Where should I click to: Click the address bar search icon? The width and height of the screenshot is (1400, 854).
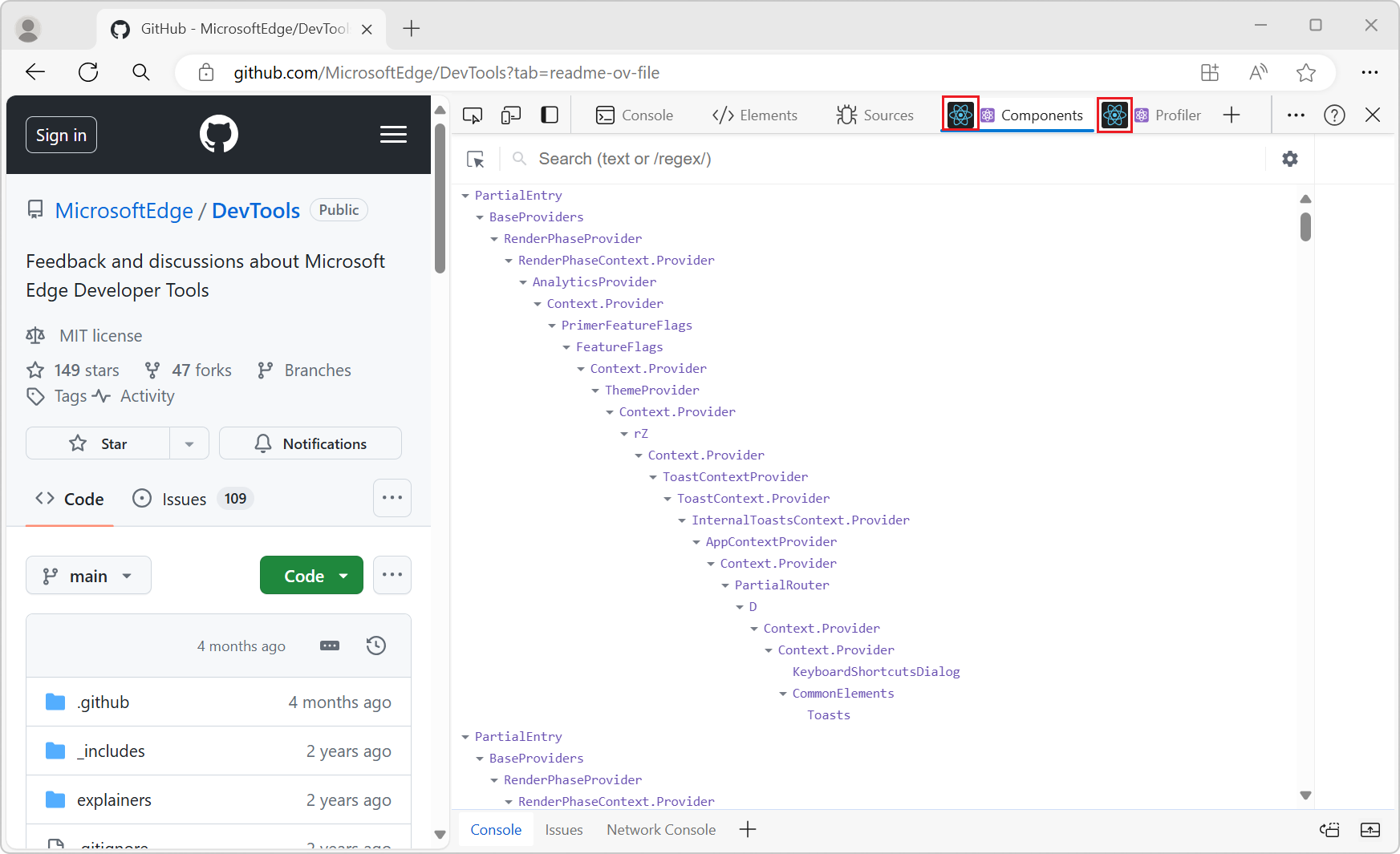141,72
